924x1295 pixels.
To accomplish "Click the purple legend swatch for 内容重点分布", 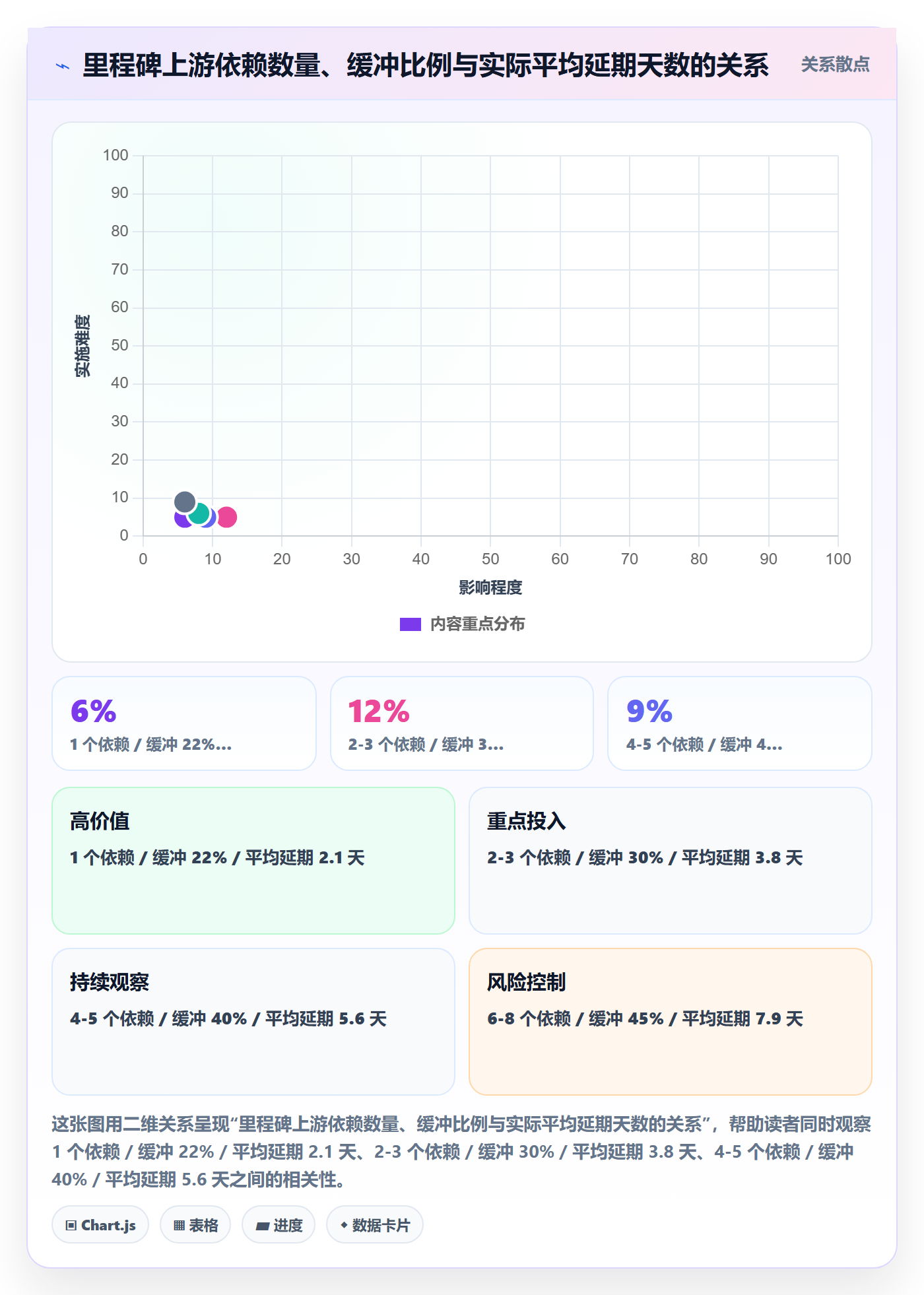I will [410, 624].
